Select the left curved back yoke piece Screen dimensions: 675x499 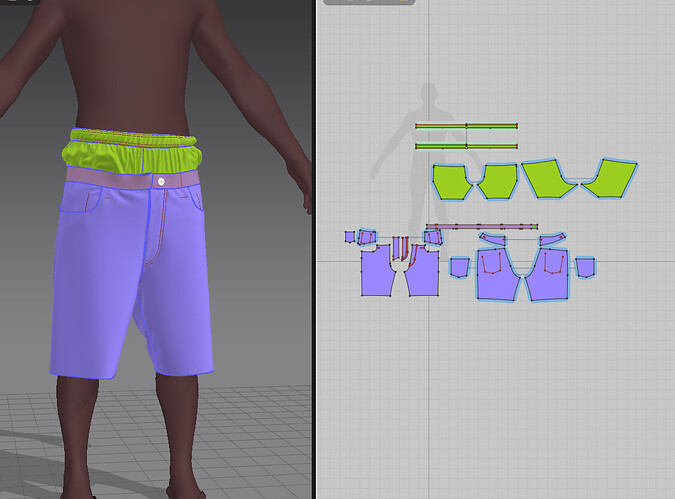pos(493,239)
